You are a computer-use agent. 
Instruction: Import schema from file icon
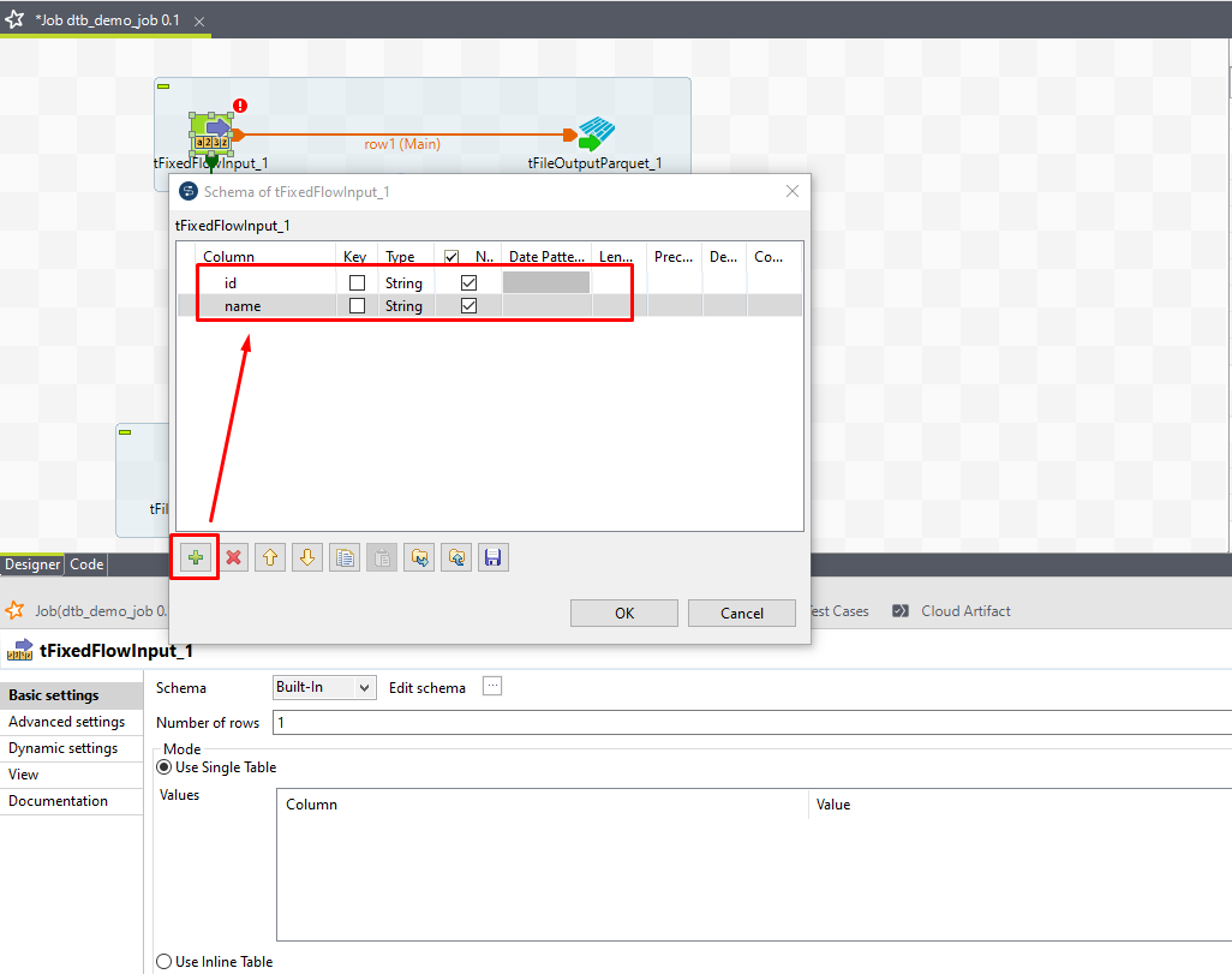coord(419,558)
